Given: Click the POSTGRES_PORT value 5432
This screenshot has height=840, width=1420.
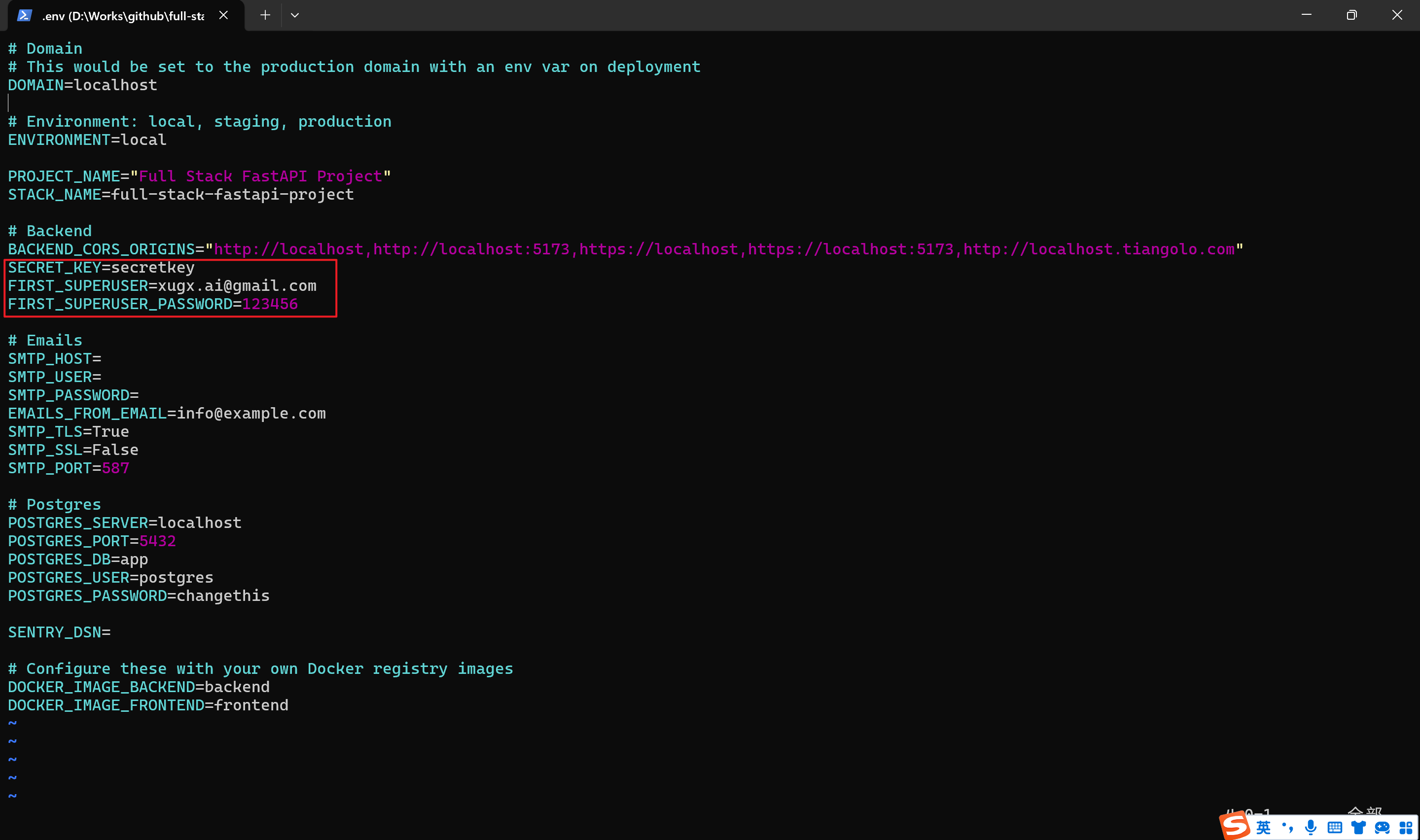Looking at the screenshot, I should click(x=157, y=541).
